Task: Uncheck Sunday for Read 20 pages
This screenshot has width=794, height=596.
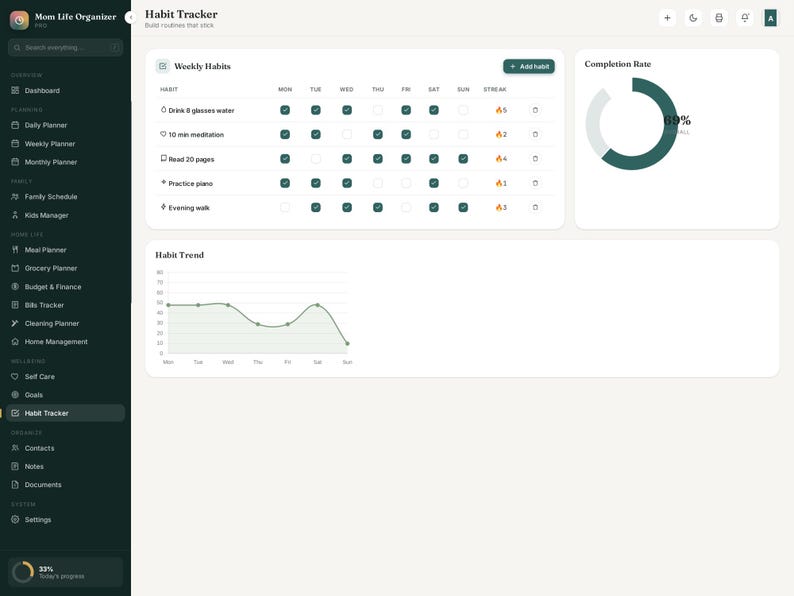Action: (463, 158)
